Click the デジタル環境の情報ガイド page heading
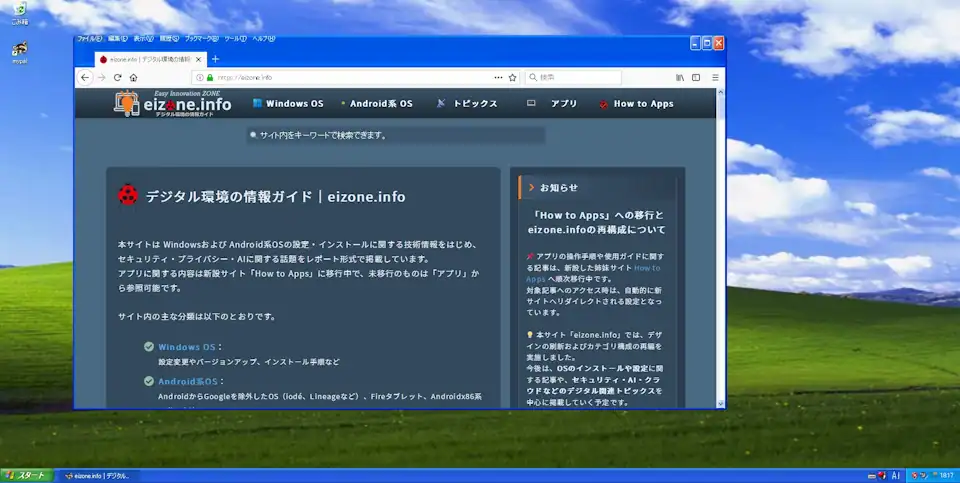This screenshot has height=483, width=960. [x=276, y=197]
